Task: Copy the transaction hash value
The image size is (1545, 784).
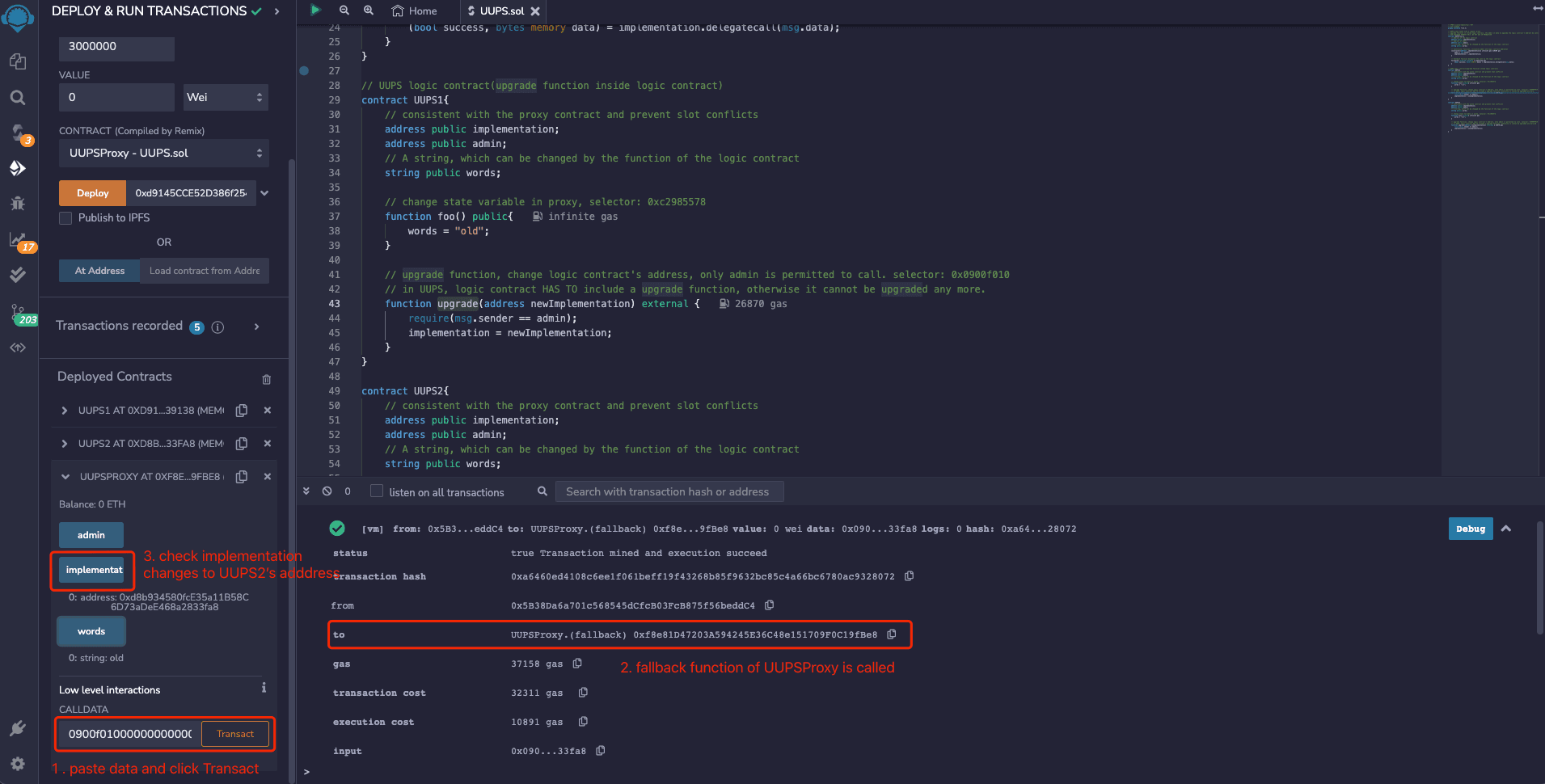Action: [910, 576]
